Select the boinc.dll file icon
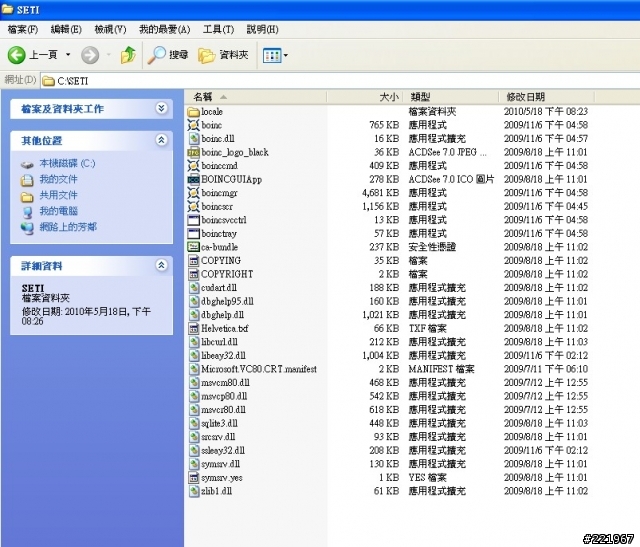640x547 pixels. (193, 139)
